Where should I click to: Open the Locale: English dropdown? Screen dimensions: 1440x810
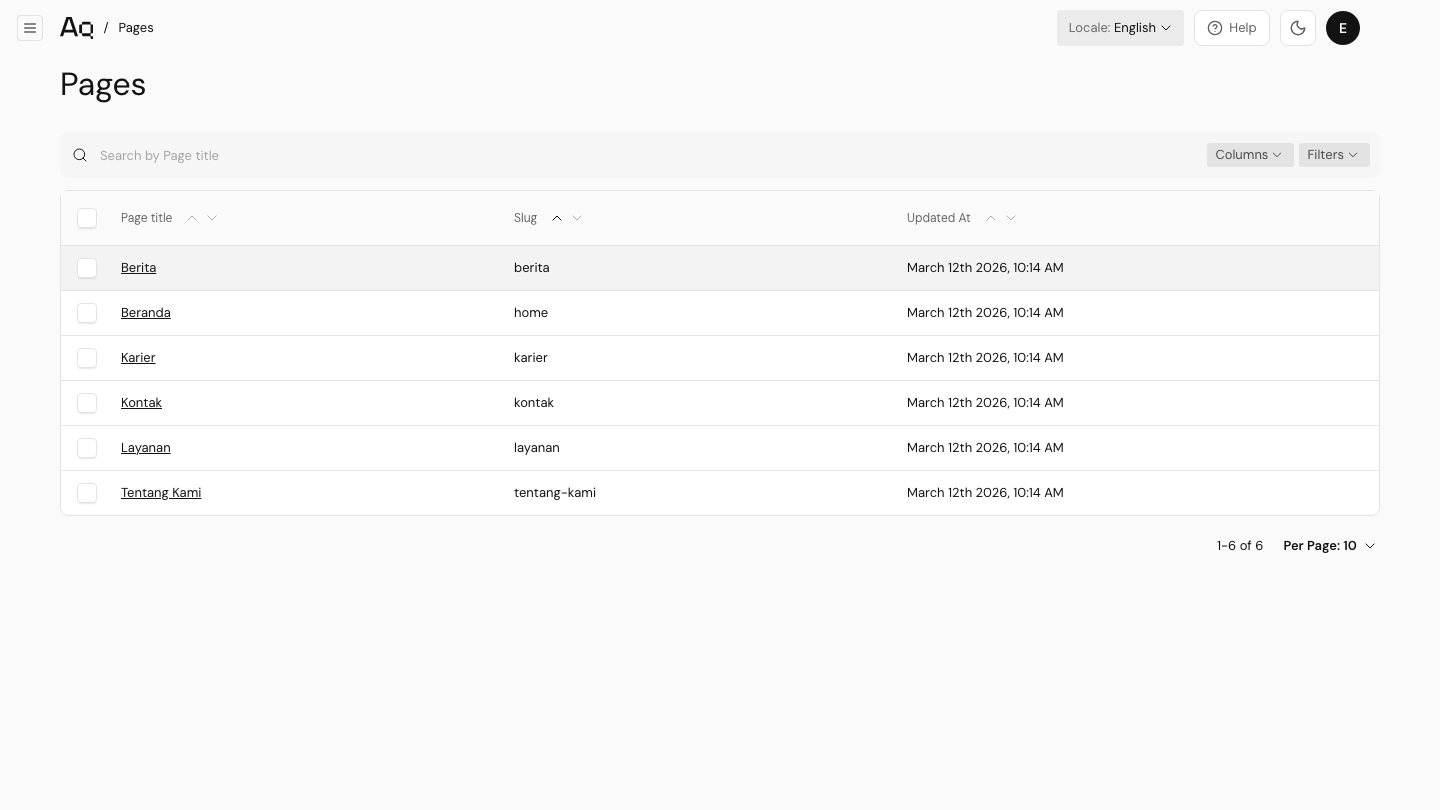point(1120,28)
